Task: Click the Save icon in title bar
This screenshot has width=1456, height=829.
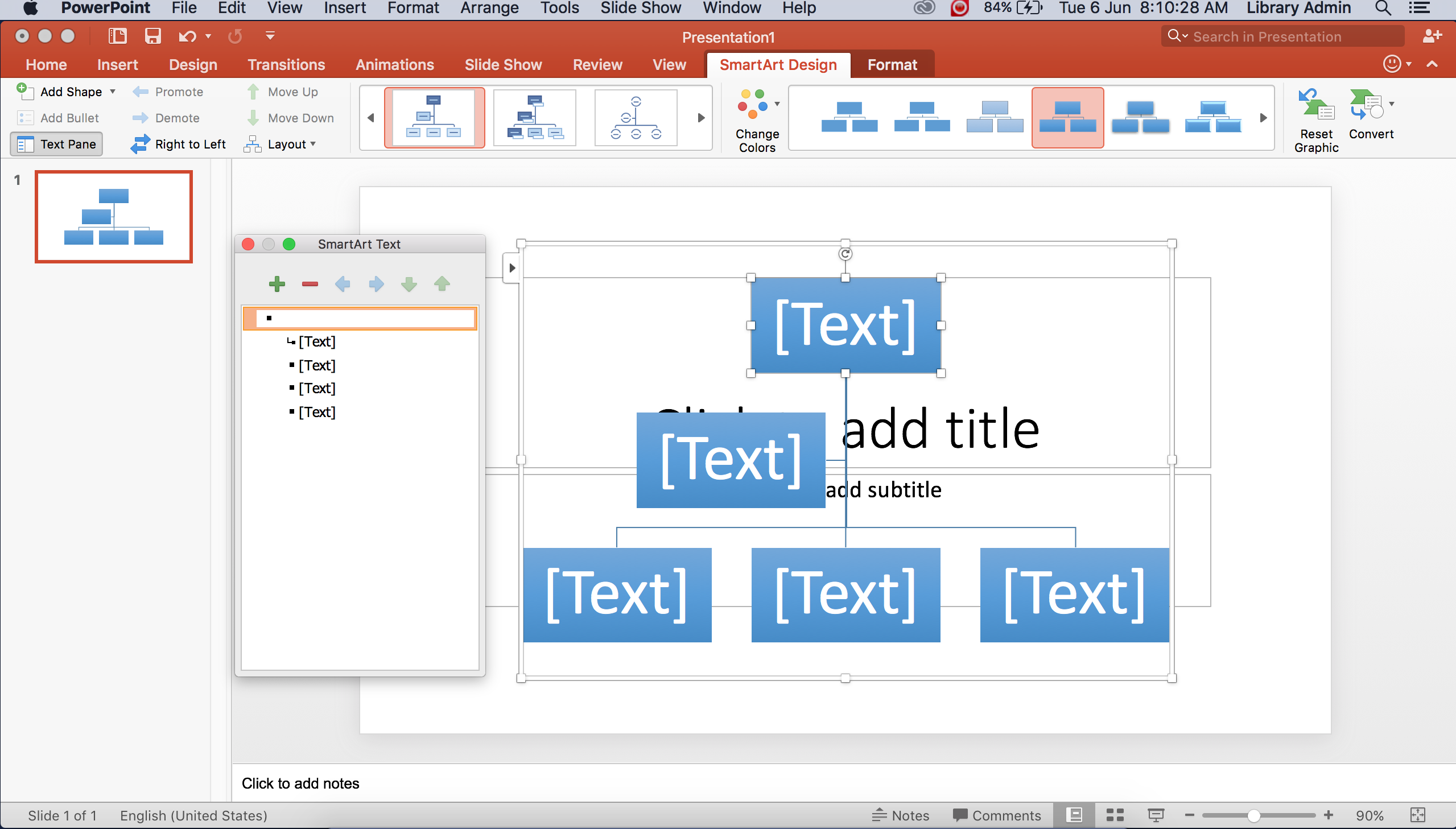Action: click(152, 36)
